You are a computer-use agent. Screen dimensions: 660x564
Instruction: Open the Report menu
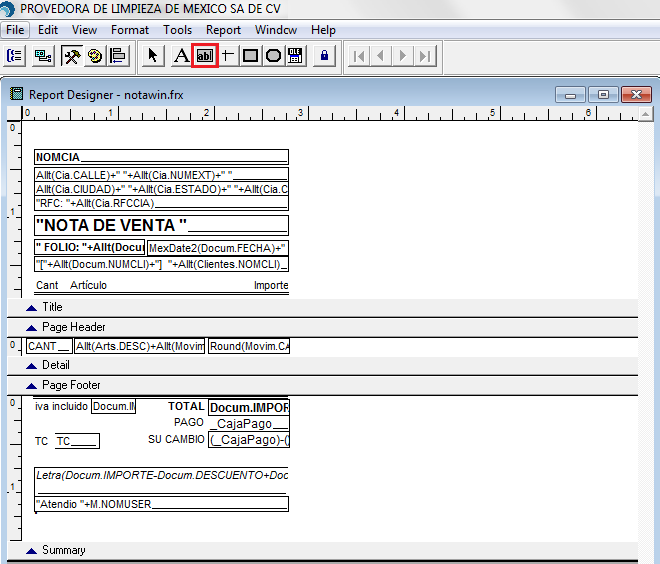click(223, 30)
